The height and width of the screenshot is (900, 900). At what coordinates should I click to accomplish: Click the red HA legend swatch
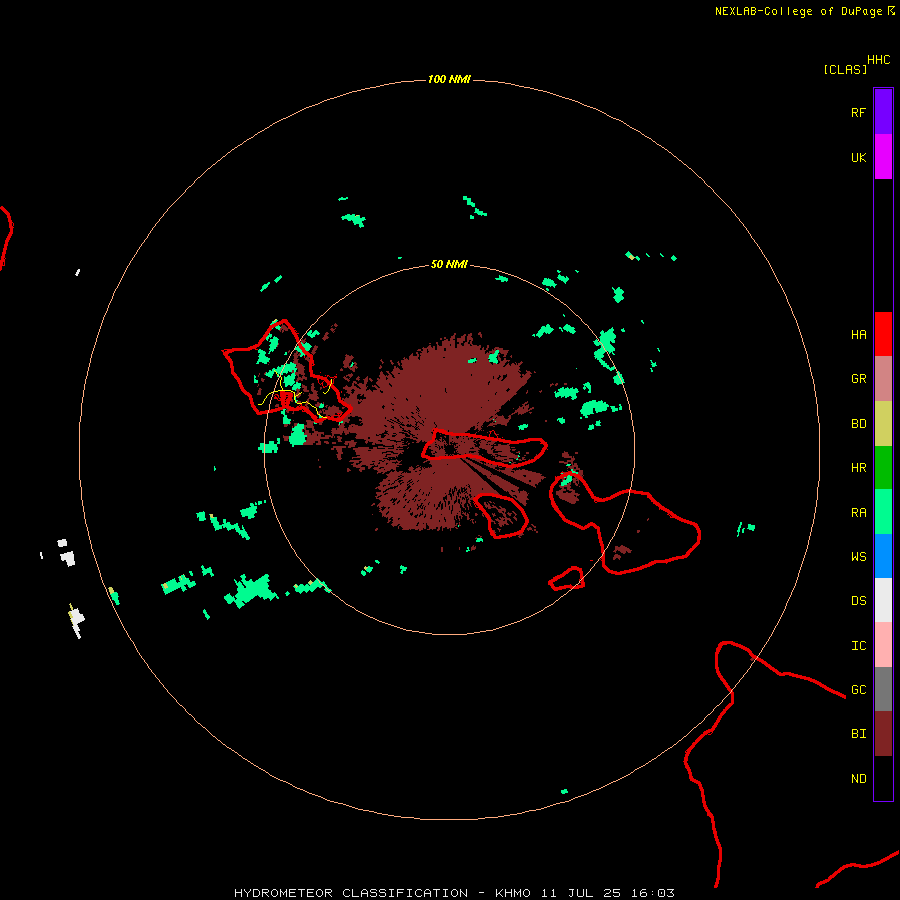click(883, 334)
